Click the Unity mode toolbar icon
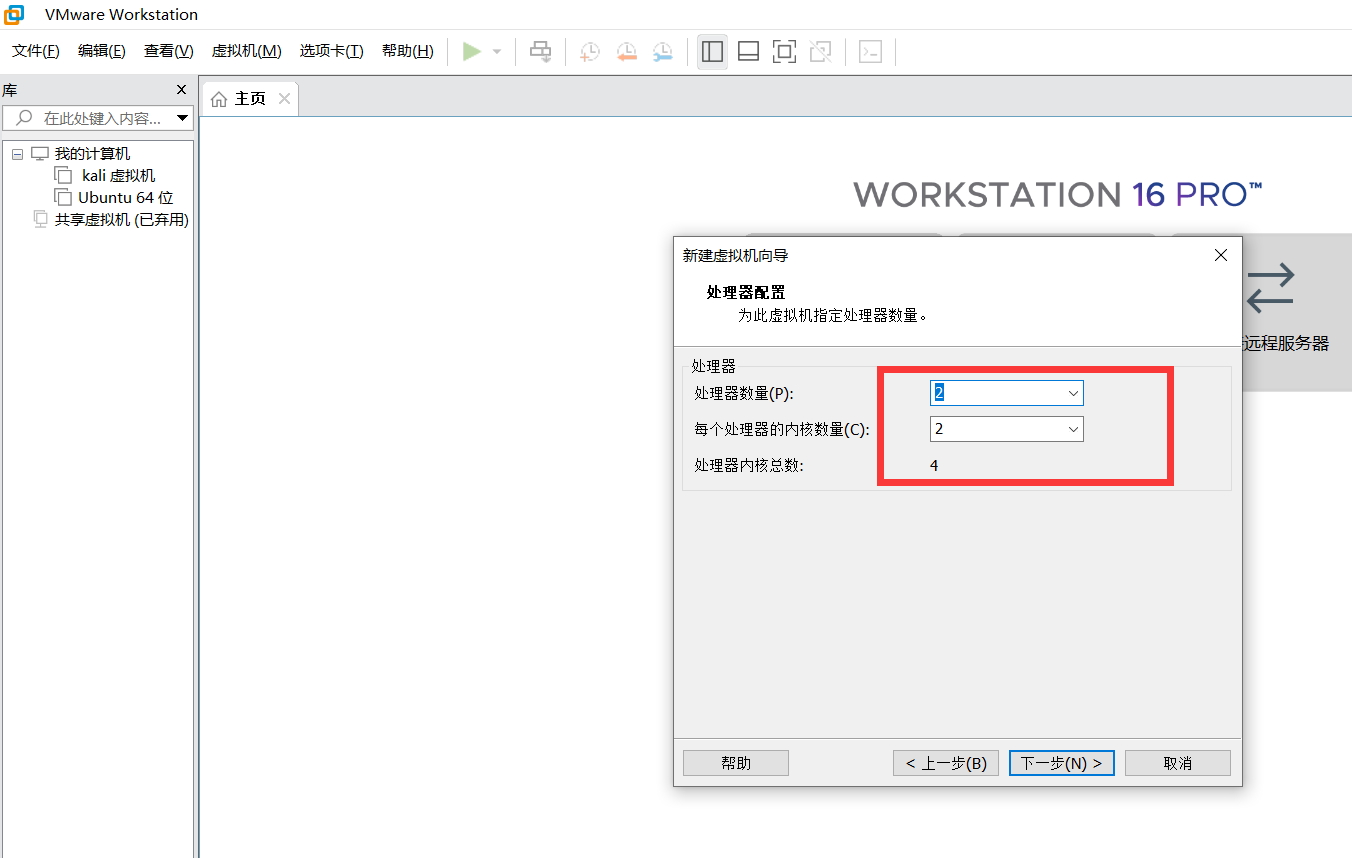Screen dimensions: 1352x858 coord(821,51)
